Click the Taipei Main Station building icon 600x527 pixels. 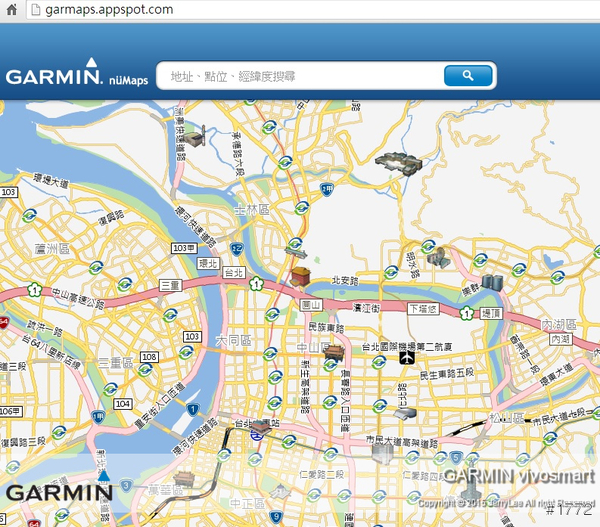[262, 430]
